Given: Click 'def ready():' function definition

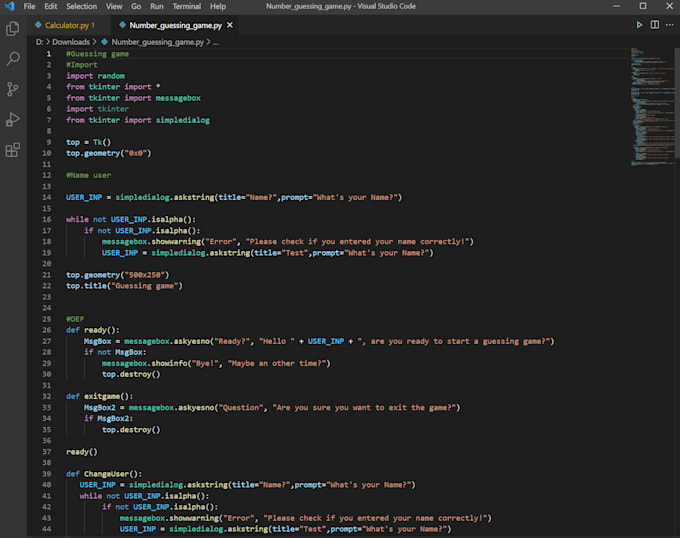Looking at the screenshot, I should (x=93, y=330).
